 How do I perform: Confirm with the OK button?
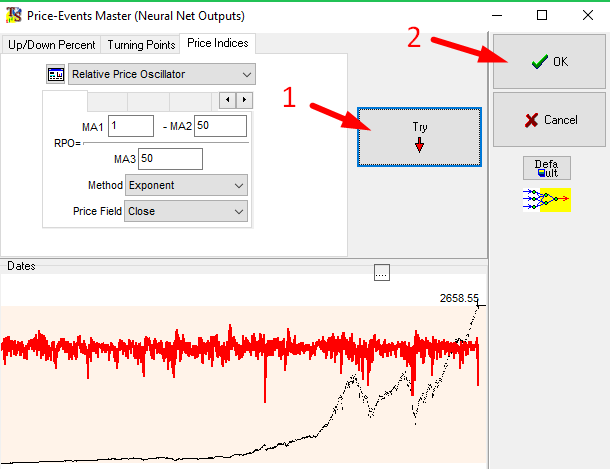click(549, 61)
